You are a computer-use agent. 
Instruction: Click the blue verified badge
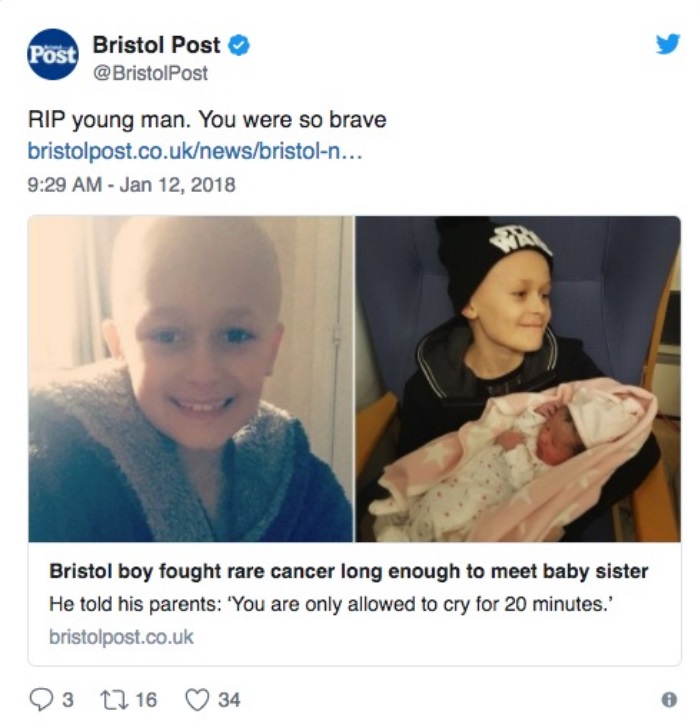click(239, 45)
